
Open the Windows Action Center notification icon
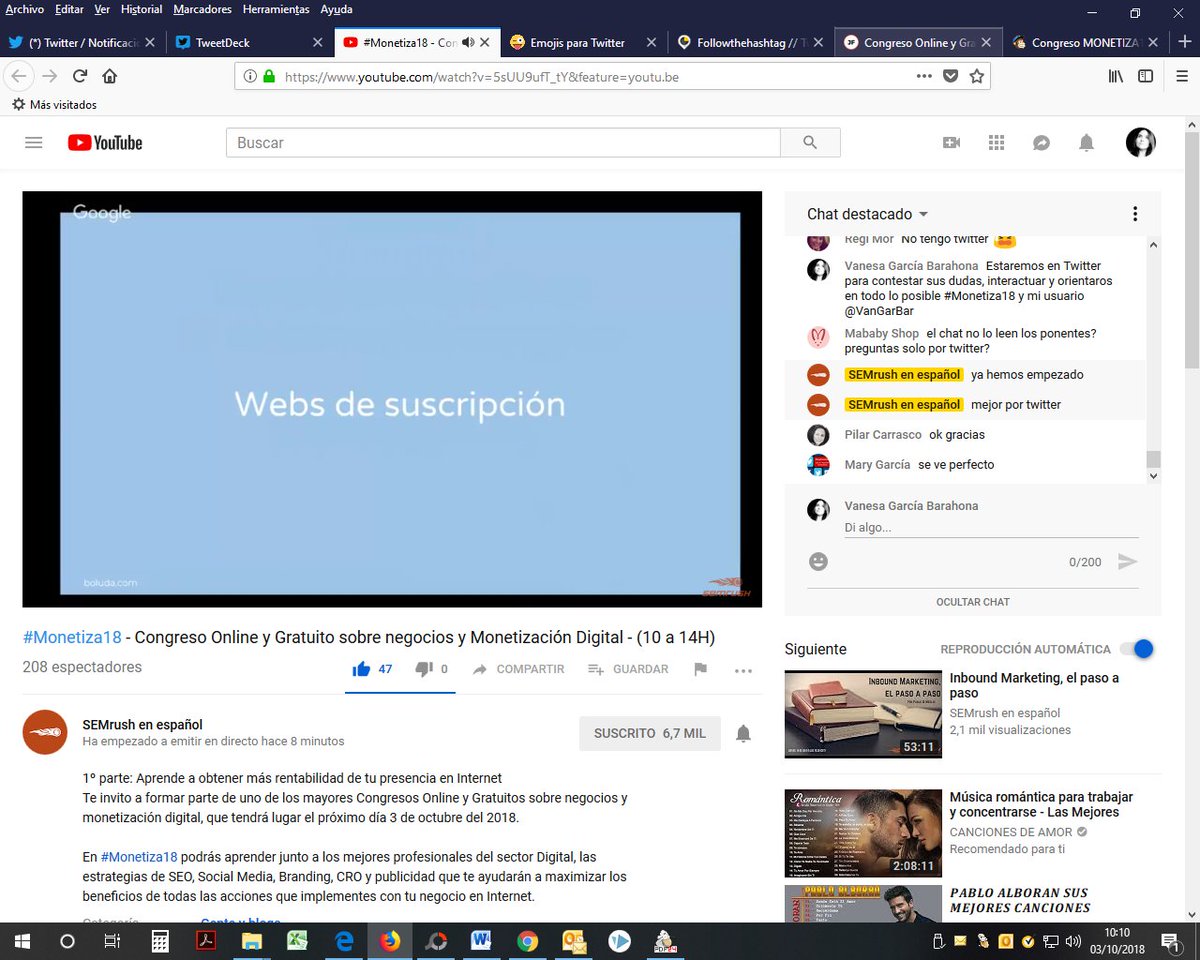tap(1169, 941)
